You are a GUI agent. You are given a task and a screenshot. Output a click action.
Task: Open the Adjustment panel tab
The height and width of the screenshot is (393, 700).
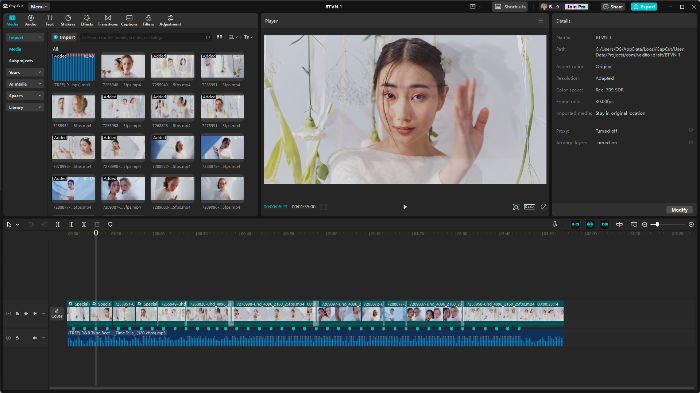tap(170, 20)
